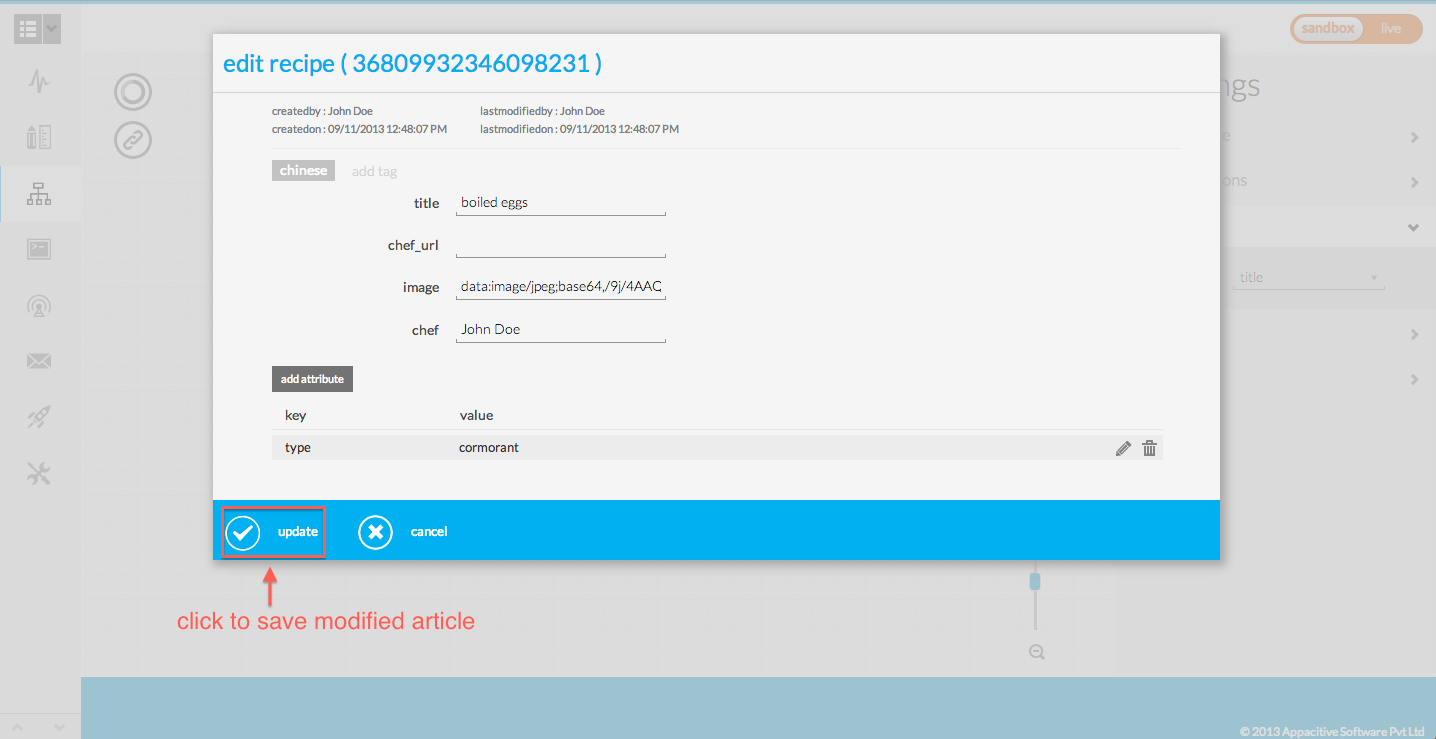Switch the environment toggle to live
This screenshot has height=739, width=1436.
(x=1391, y=28)
